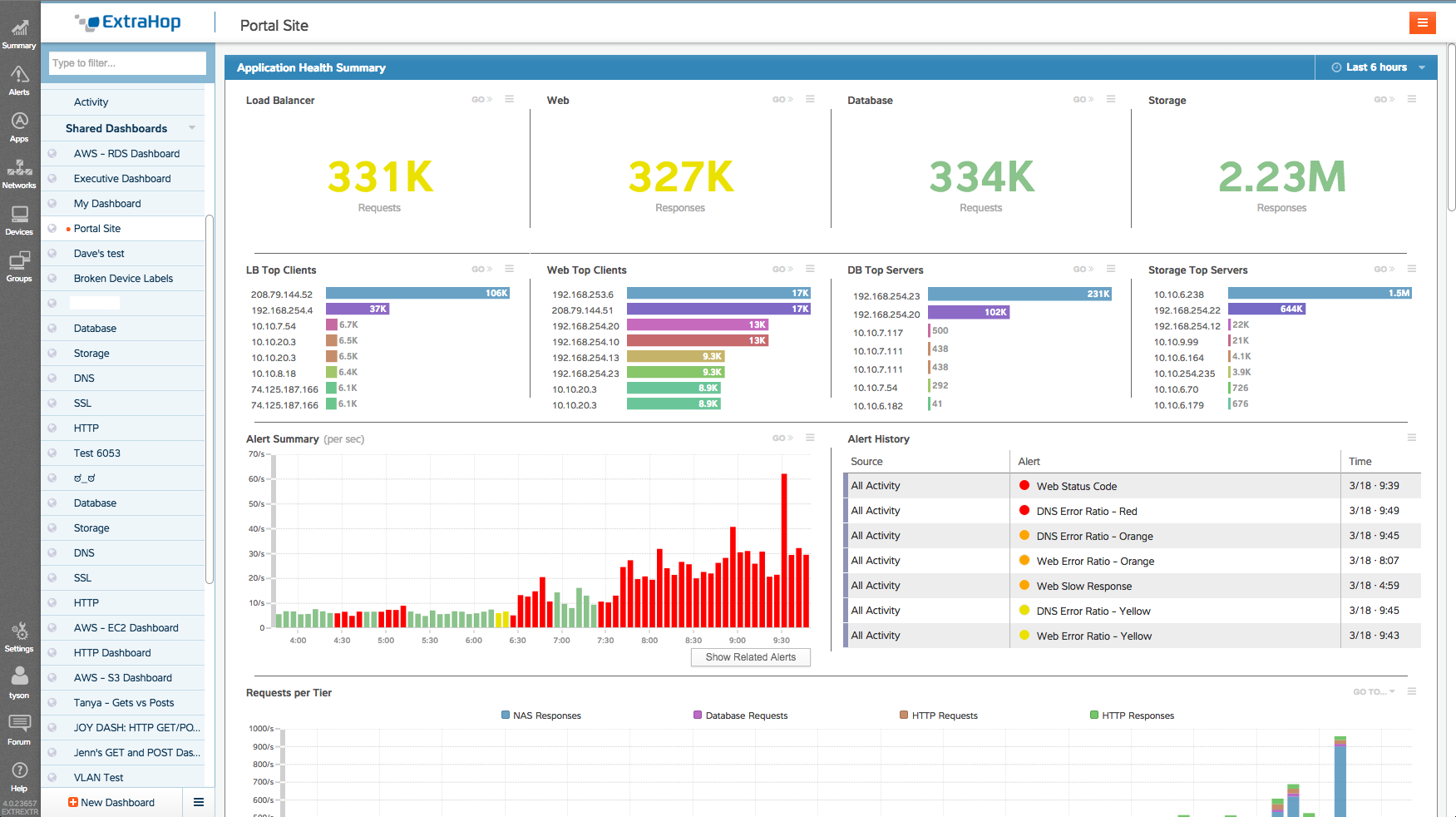Open the DNS Error Ratio - Red alert
This screenshot has width=1456, height=817.
1132,511
